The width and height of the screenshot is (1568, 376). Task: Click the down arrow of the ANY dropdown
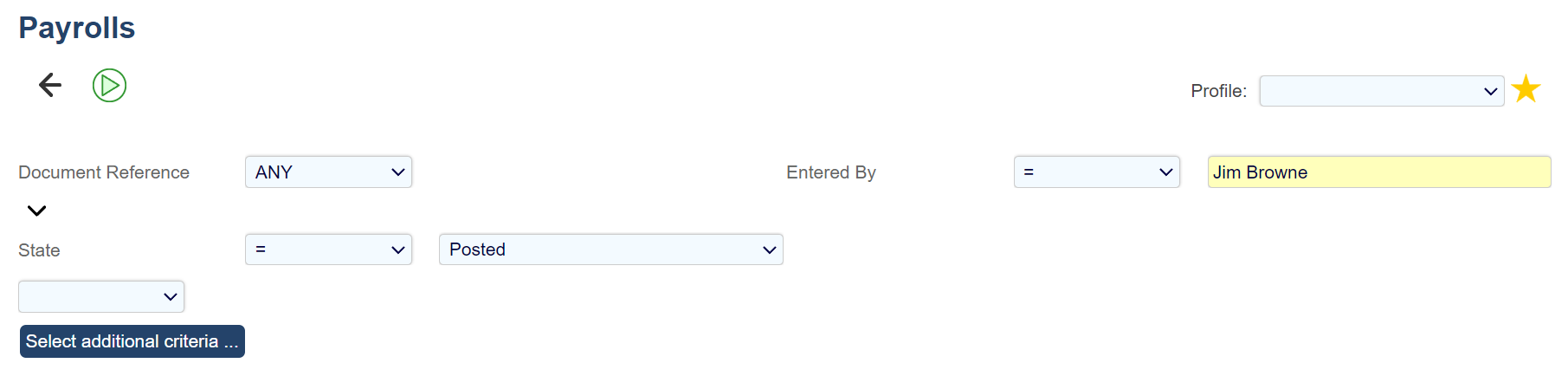point(397,172)
